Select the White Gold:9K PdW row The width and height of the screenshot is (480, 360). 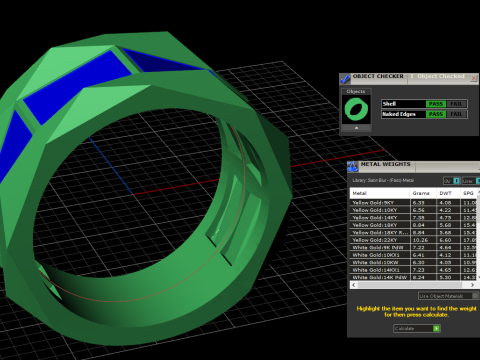point(413,248)
